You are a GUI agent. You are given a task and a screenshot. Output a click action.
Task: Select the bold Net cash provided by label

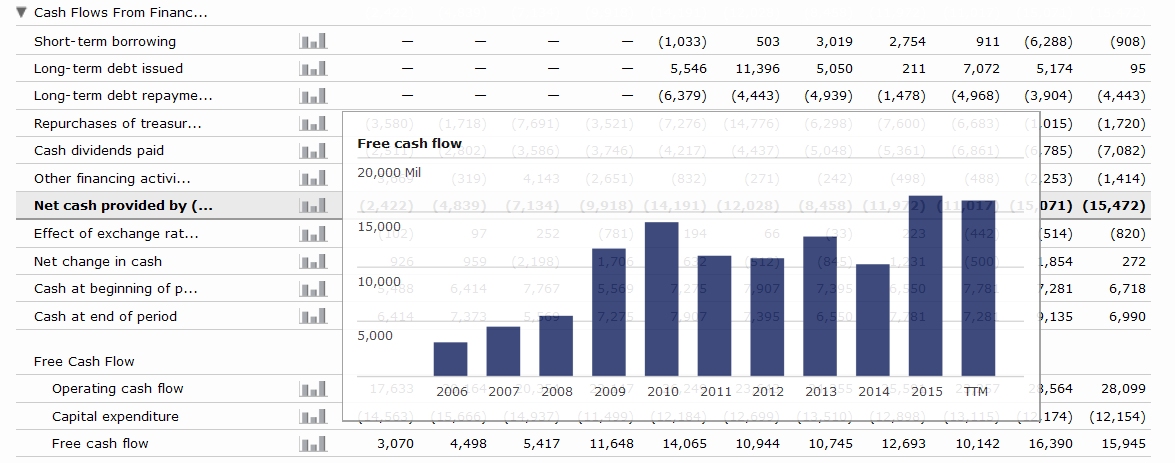(123, 205)
